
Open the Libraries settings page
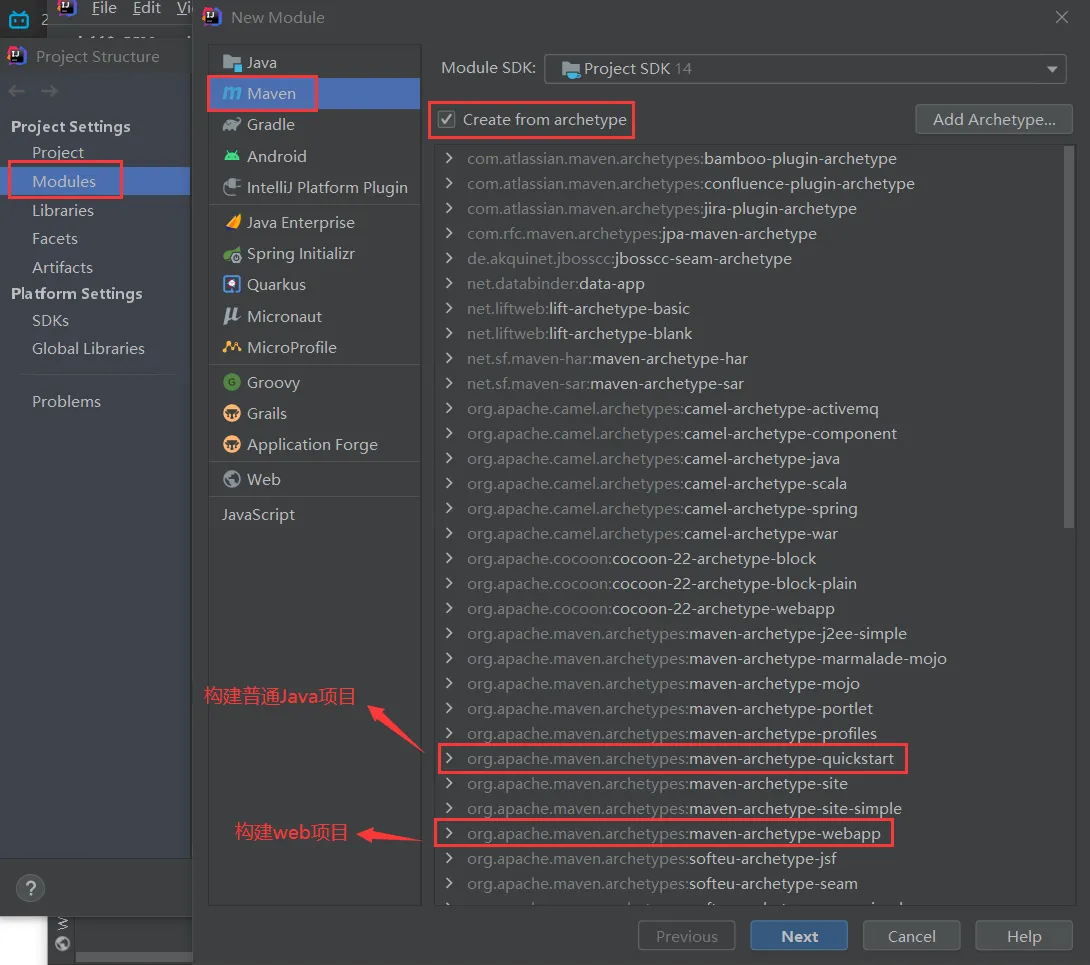click(x=63, y=211)
